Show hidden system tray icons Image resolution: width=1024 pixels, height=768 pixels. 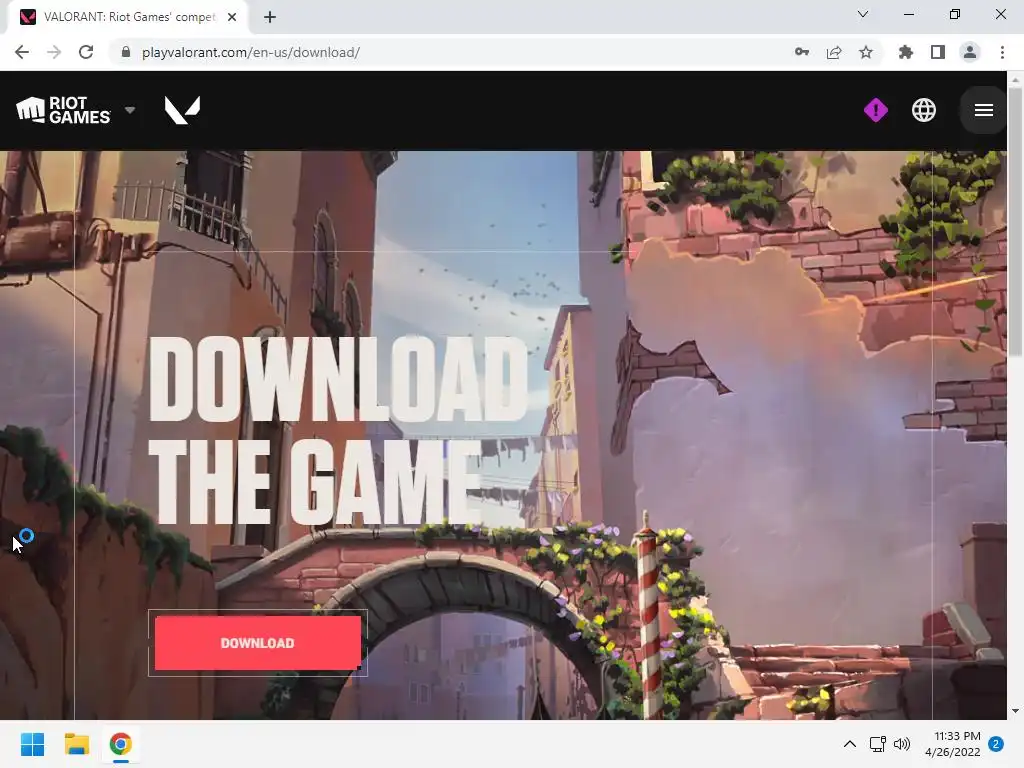coord(850,744)
